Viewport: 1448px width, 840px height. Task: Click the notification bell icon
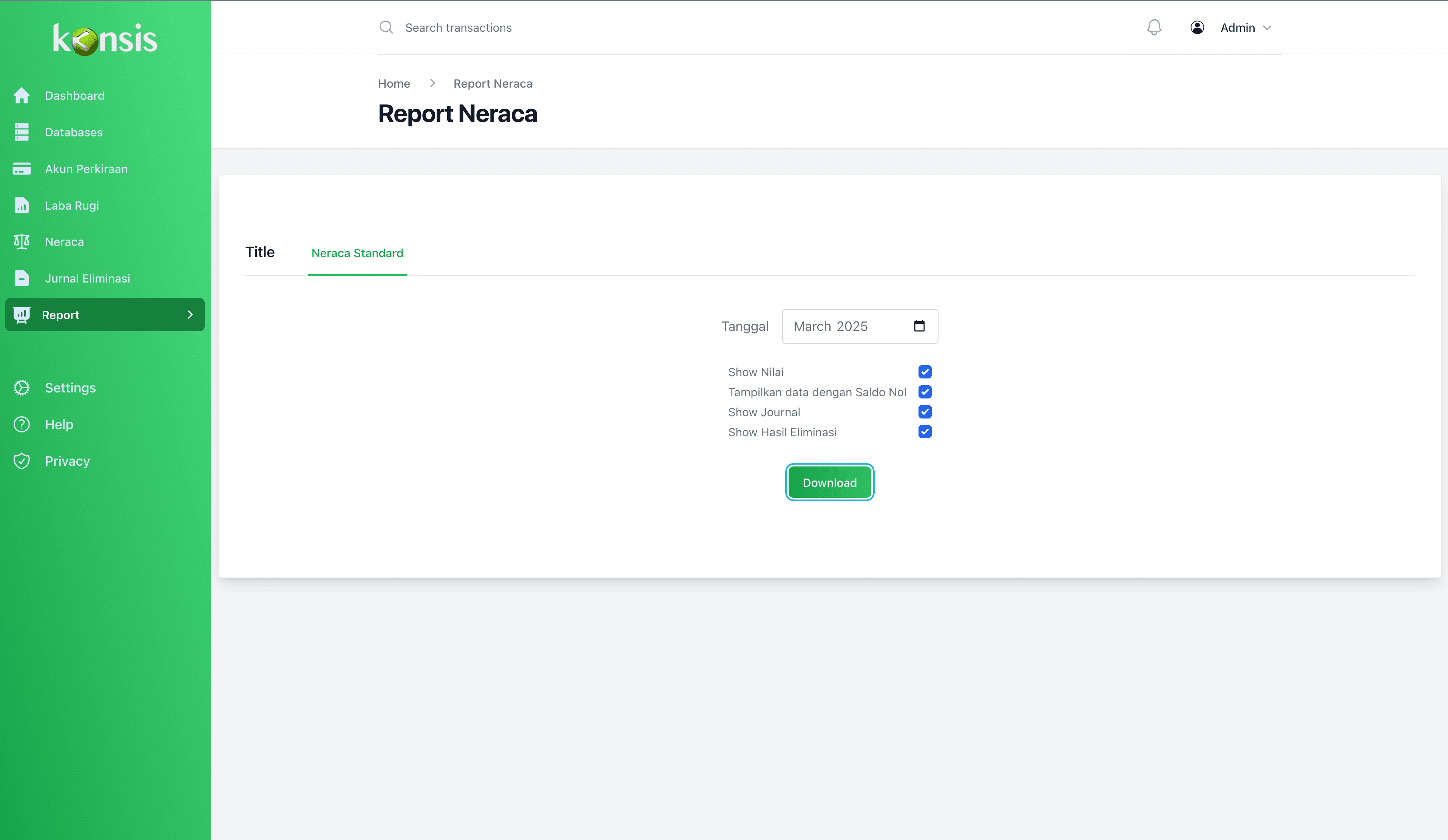pos(1154,27)
